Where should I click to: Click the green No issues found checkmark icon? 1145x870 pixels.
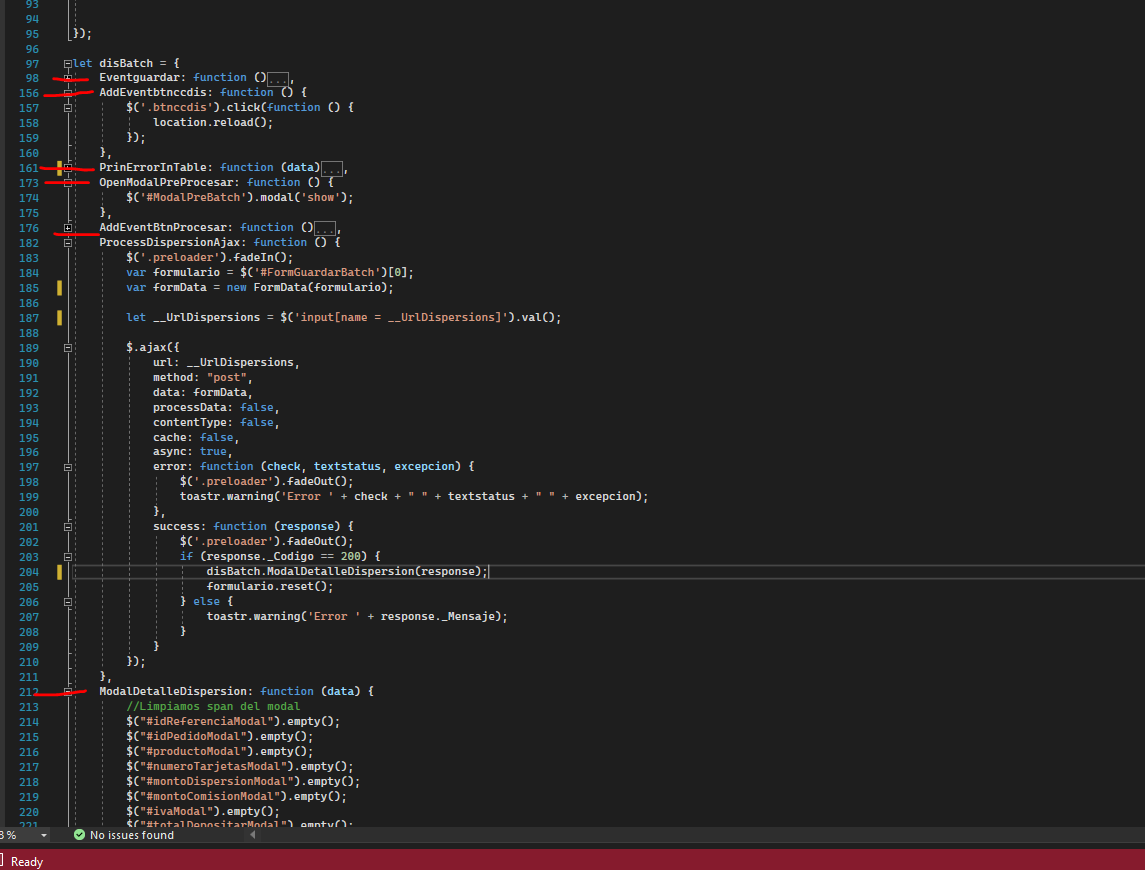(x=79, y=835)
